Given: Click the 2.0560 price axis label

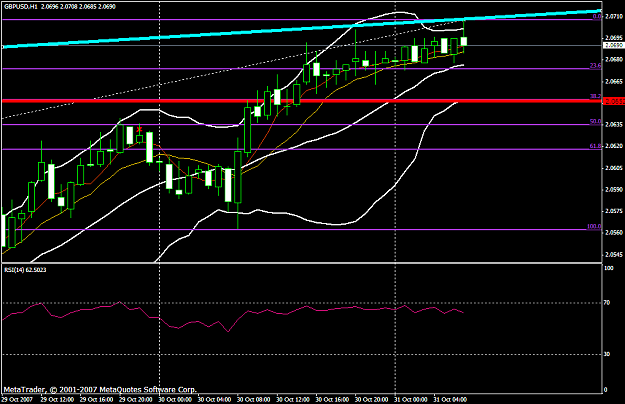Looking at the screenshot, I should (x=614, y=232).
